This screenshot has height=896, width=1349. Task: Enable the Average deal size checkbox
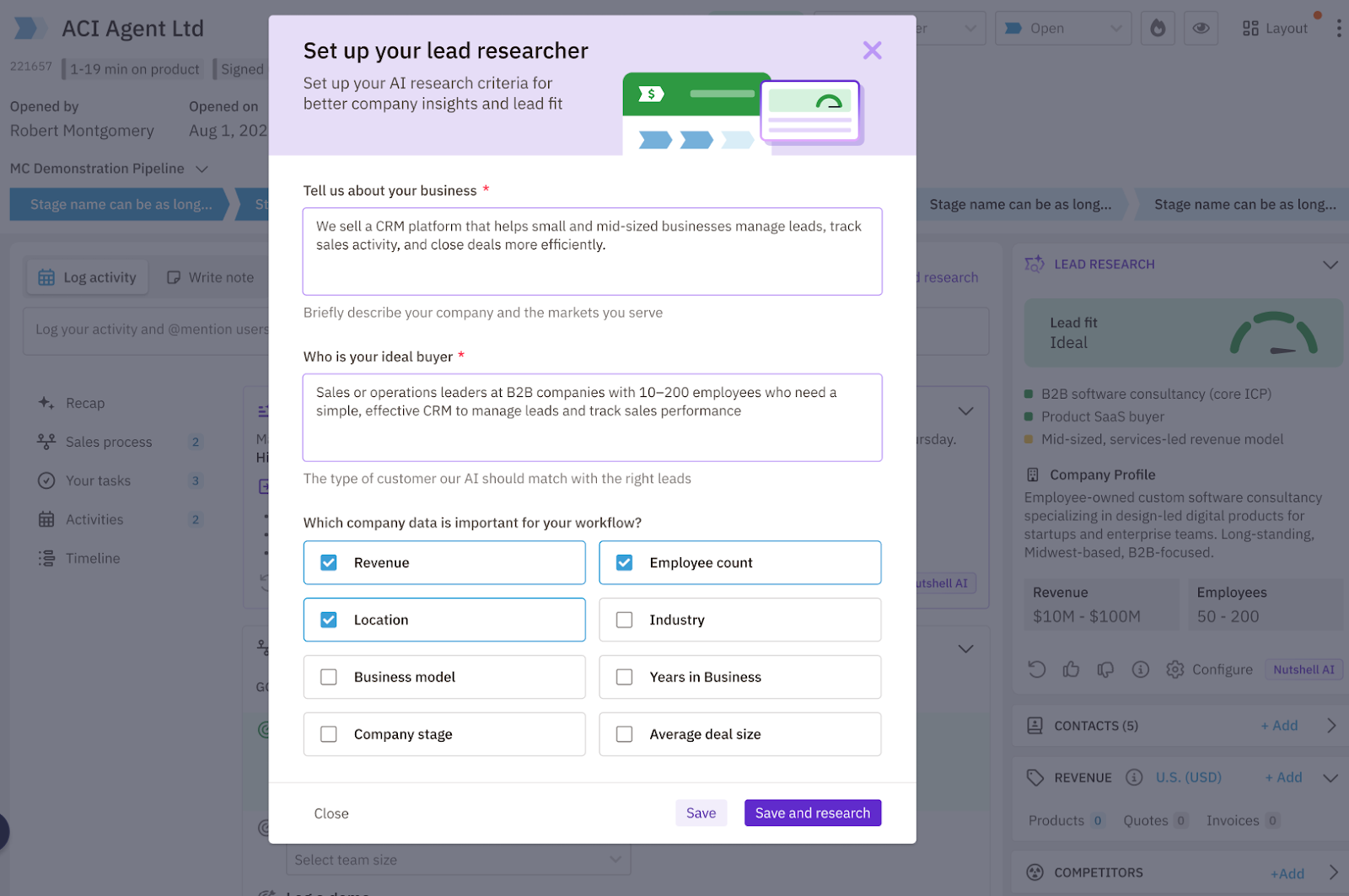point(624,734)
